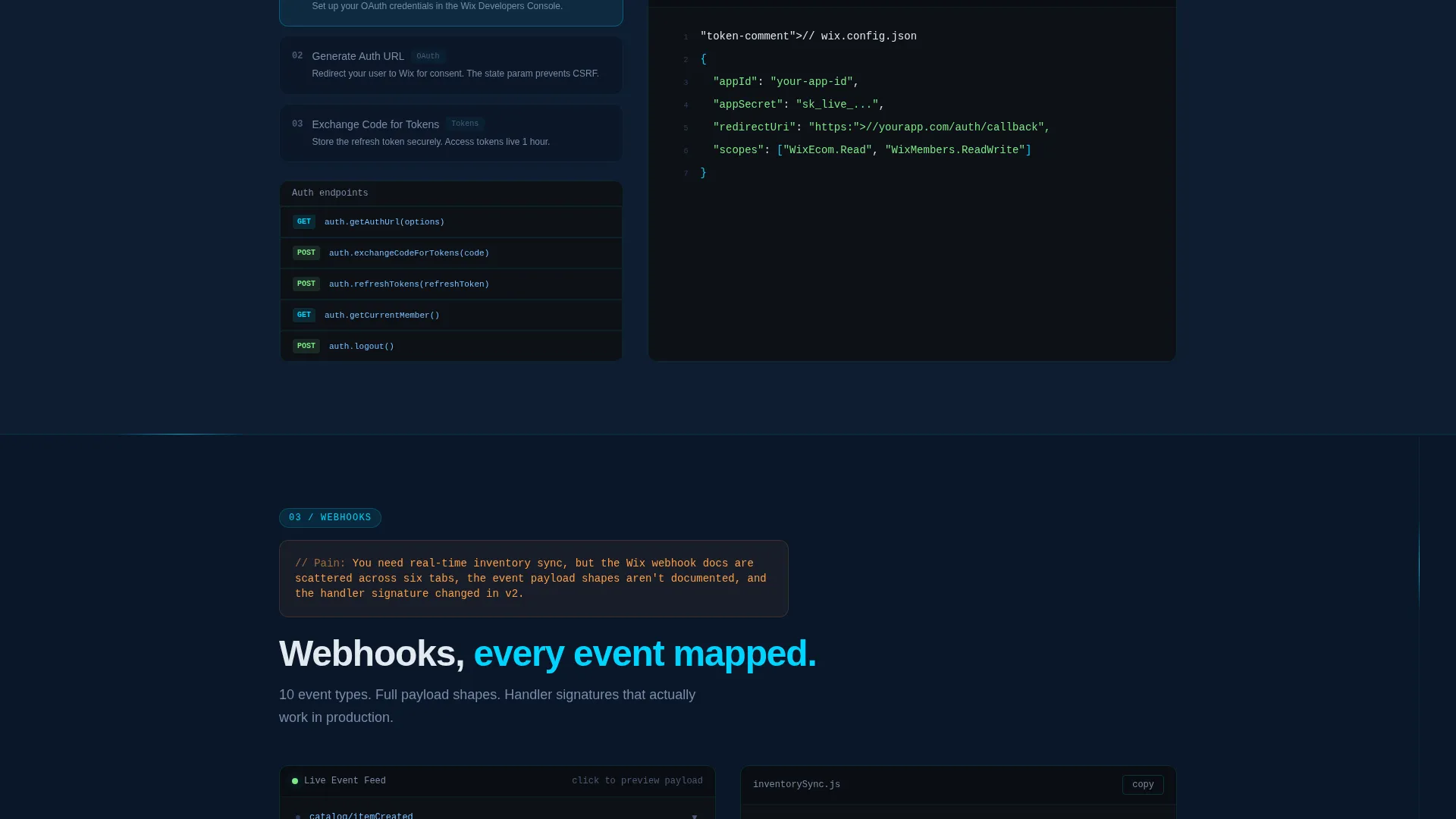Click the "click to preview payload" hint
This screenshot has width=1456, height=819.
point(637,781)
